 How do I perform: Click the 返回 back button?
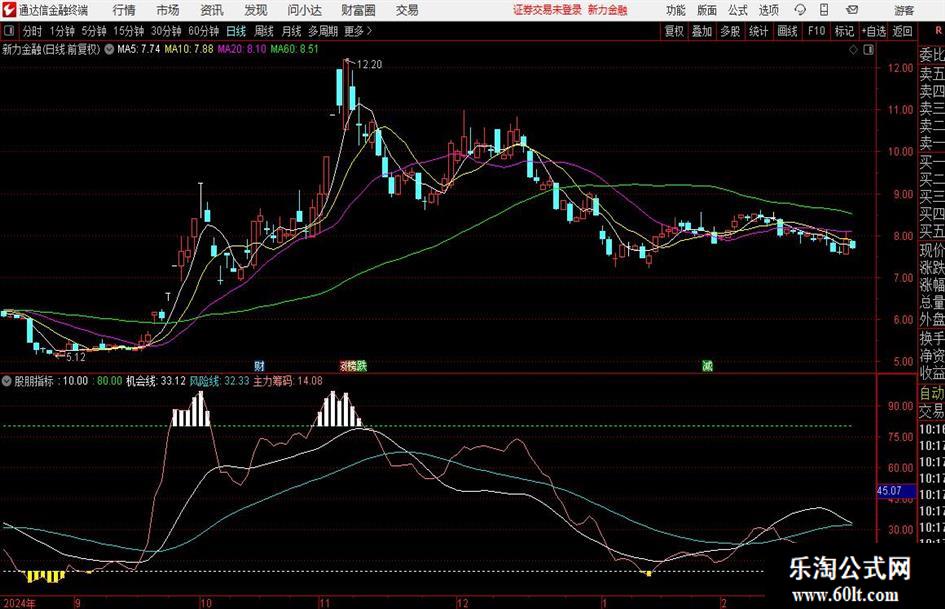(902, 31)
